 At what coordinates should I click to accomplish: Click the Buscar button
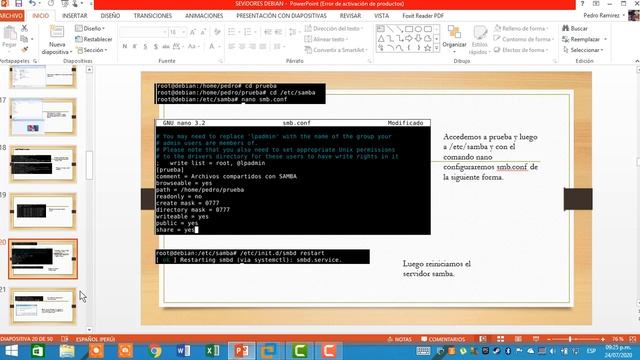pyautogui.click(x=575, y=29)
